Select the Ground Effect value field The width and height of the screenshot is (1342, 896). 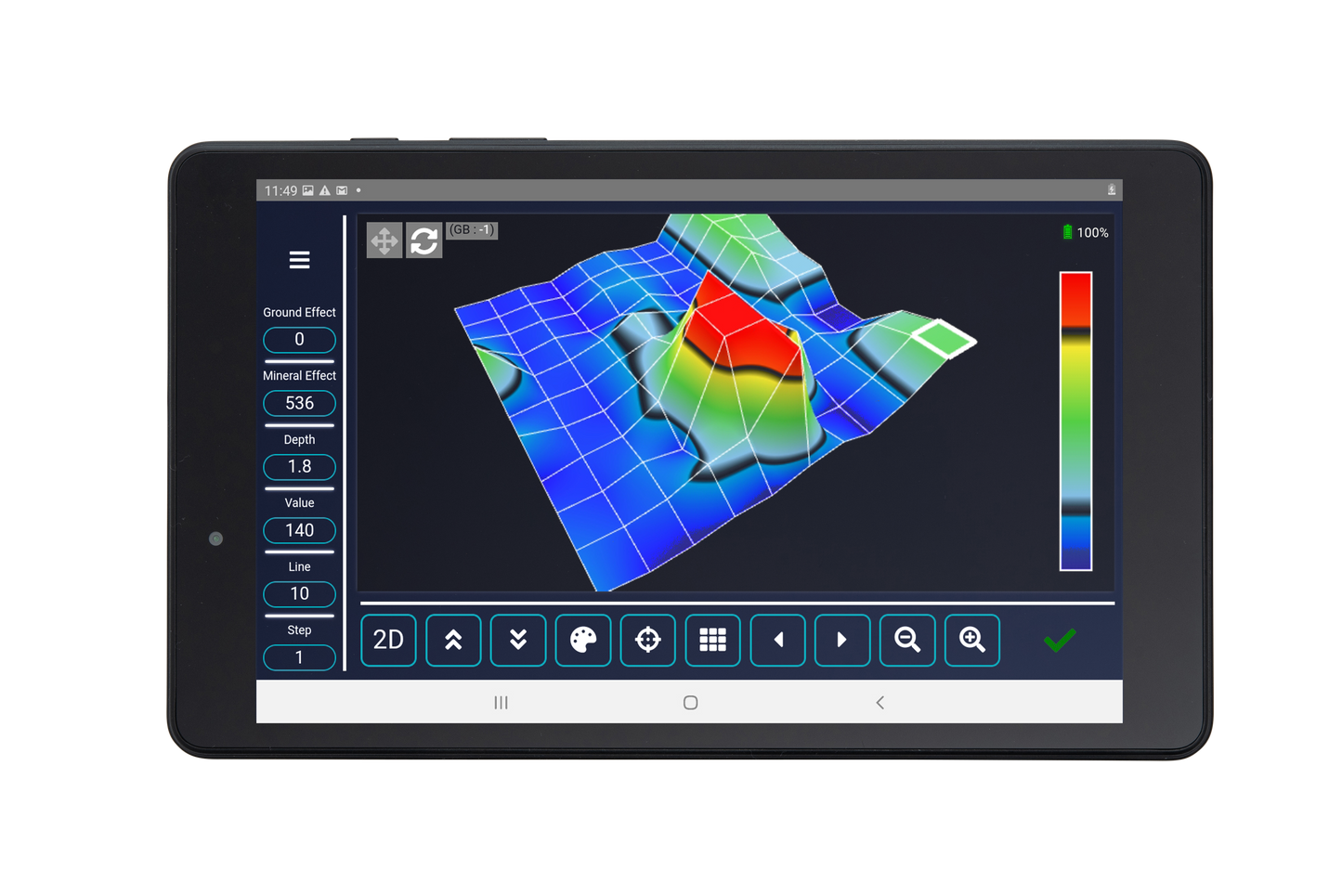coord(299,340)
